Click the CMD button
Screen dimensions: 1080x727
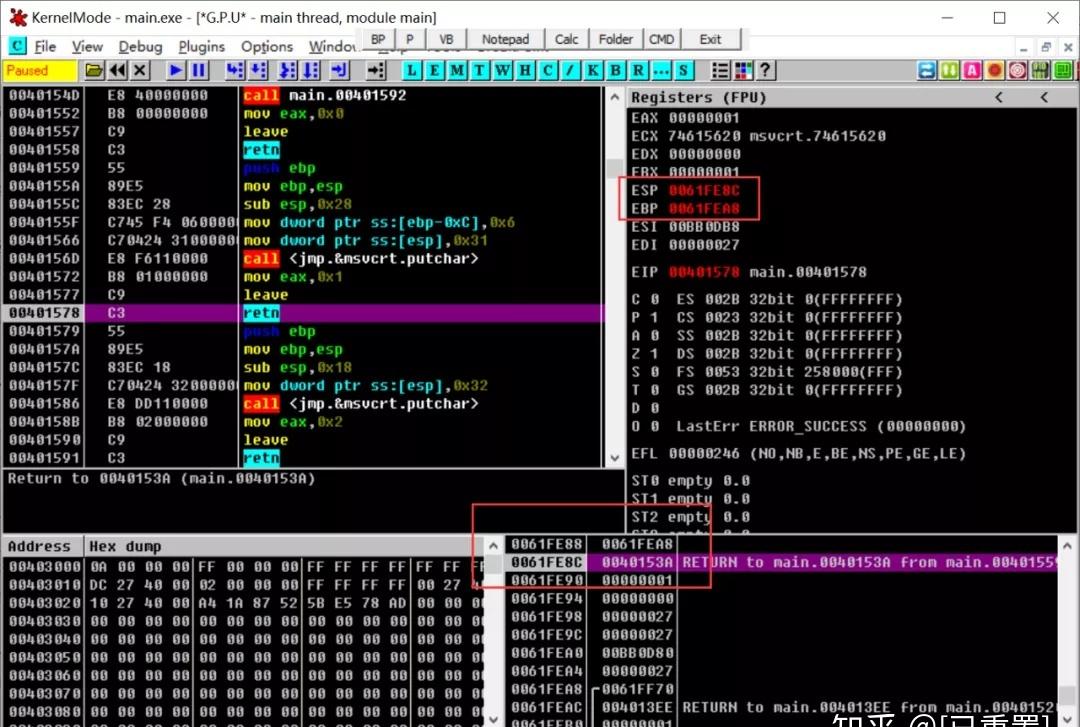click(x=662, y=39)
